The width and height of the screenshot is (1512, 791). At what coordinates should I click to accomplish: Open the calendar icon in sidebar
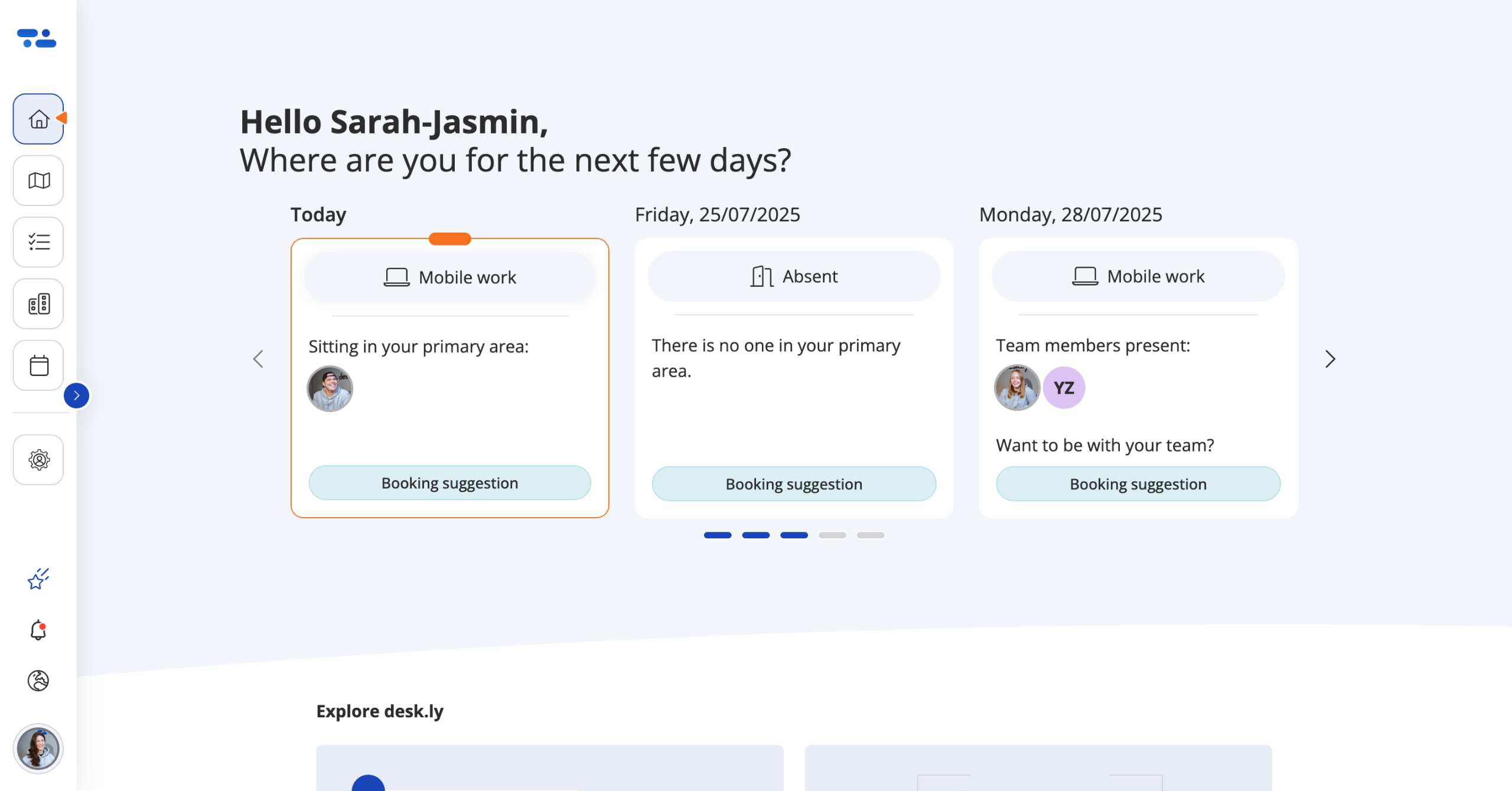(38, 365)
